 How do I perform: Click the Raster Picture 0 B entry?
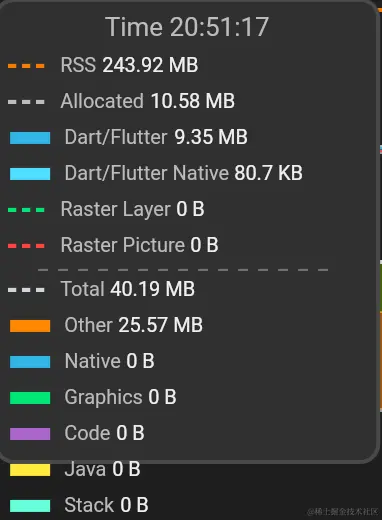click(x=139, y=245)
